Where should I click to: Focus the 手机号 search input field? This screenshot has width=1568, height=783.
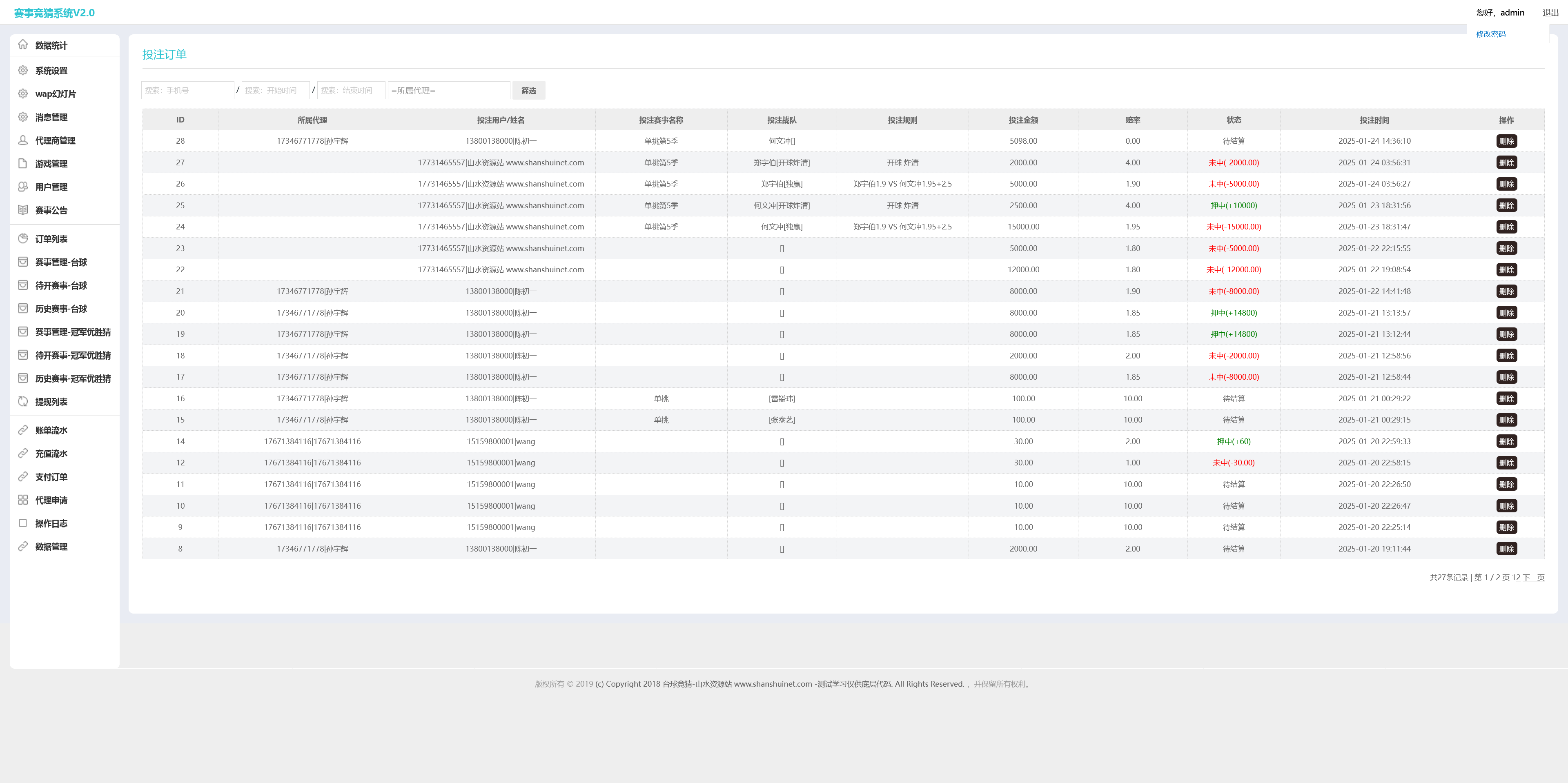[187, 91]
